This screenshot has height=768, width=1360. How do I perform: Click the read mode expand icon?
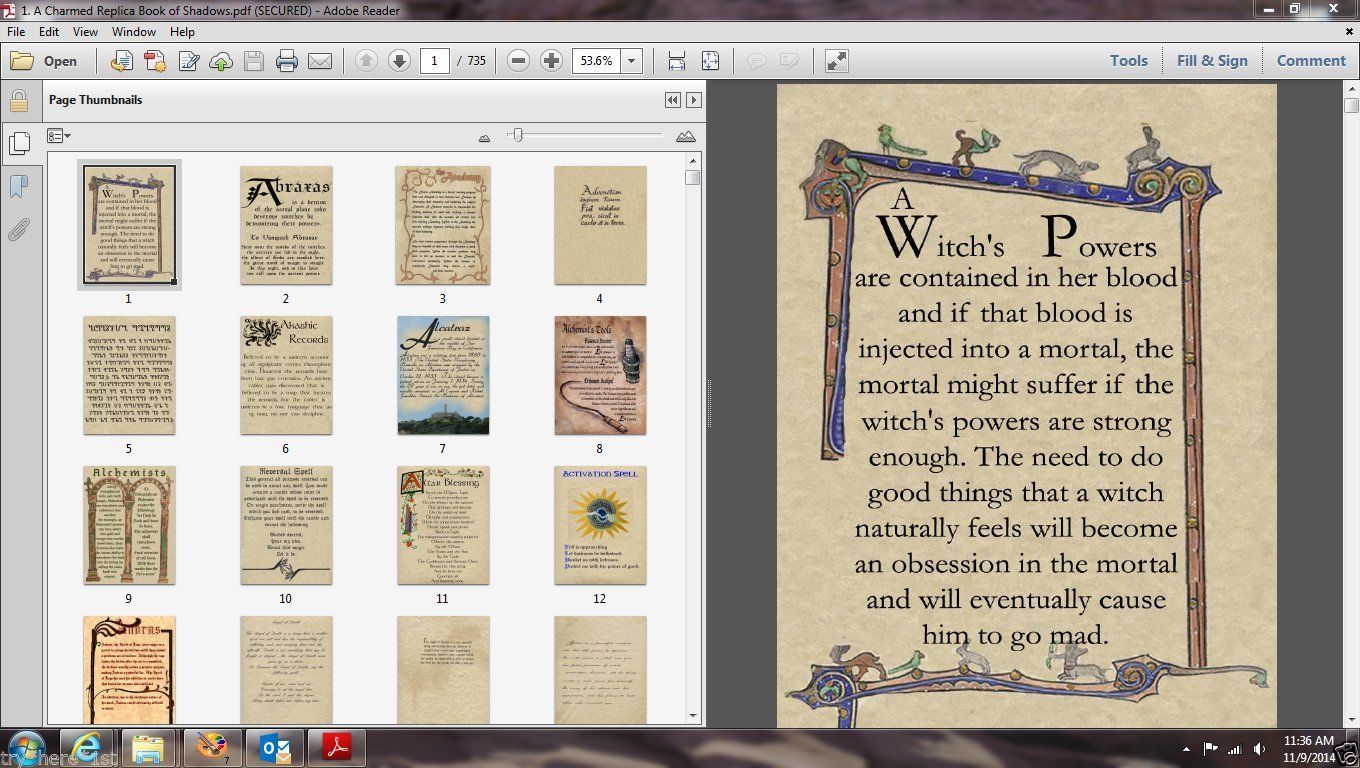coord(837,61)
